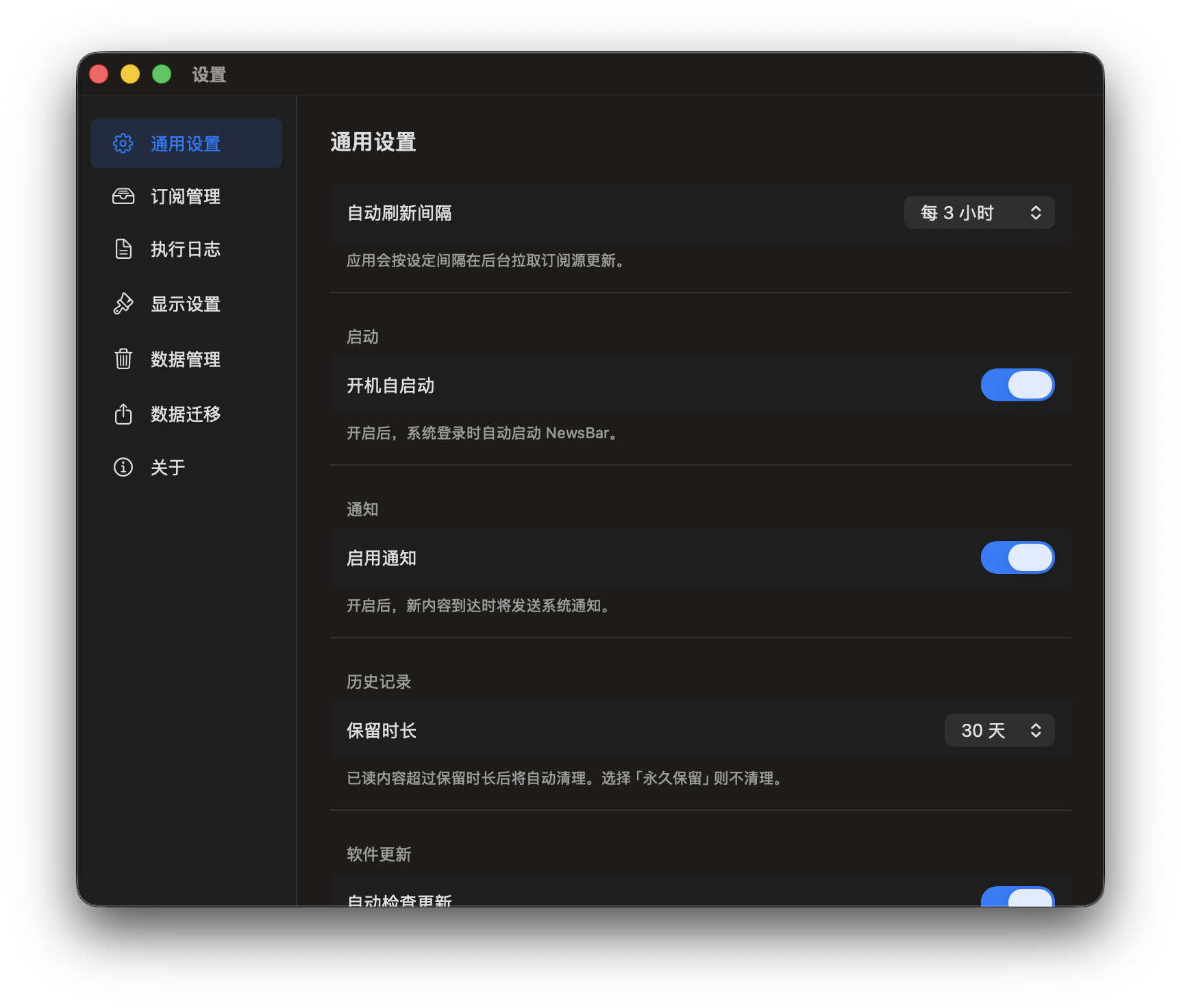
Task: Show the 关于 page
Action: coord(186,467)
